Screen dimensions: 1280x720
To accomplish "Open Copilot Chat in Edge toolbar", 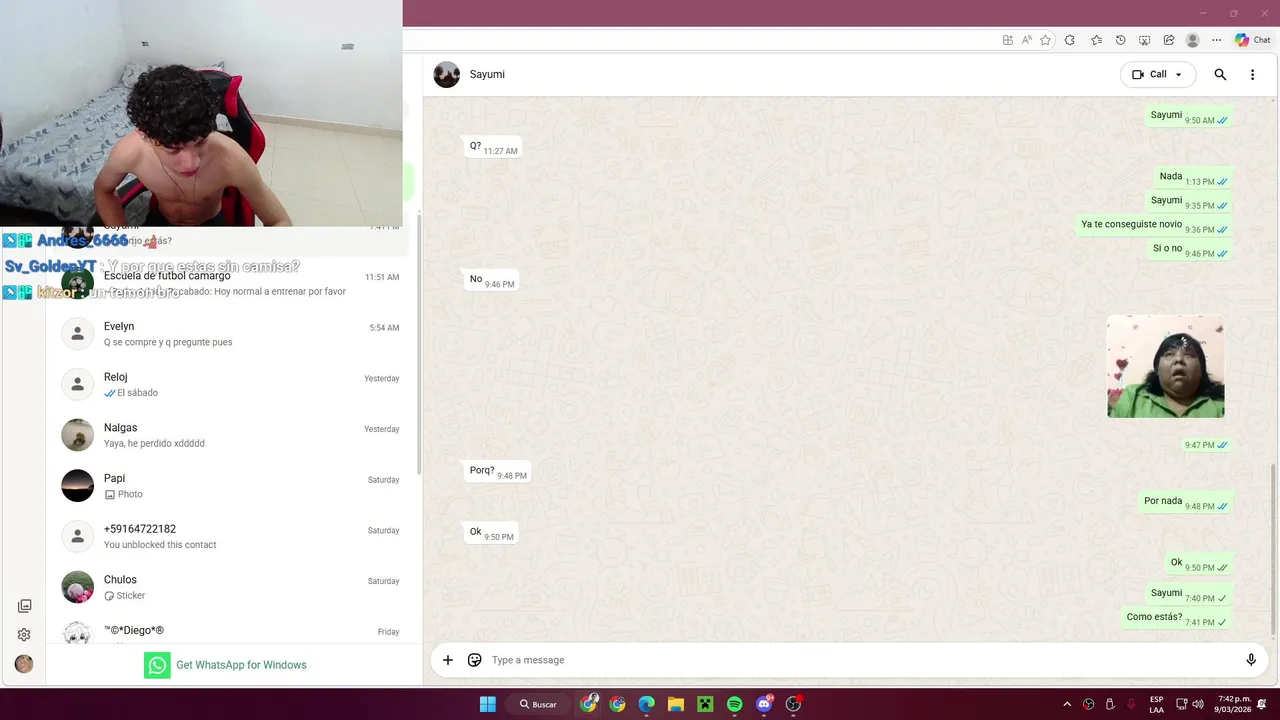I will point(1252,40).
